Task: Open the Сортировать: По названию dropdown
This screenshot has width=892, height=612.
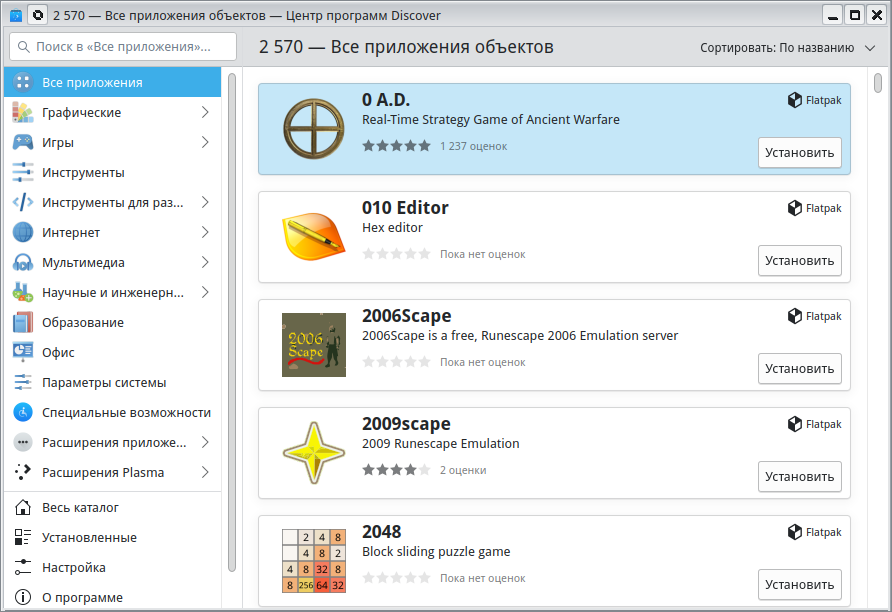Action: coord(788,47)
